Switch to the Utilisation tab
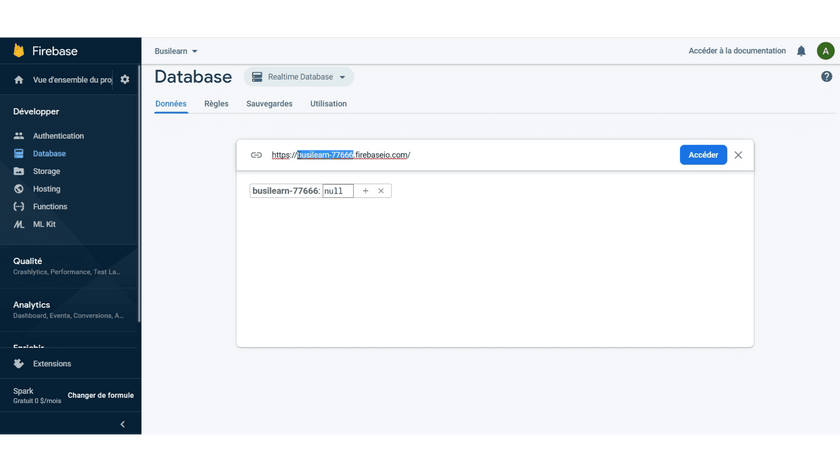Image resolution: width=840 pixels, height=472 pixels. tap(328, 104)
